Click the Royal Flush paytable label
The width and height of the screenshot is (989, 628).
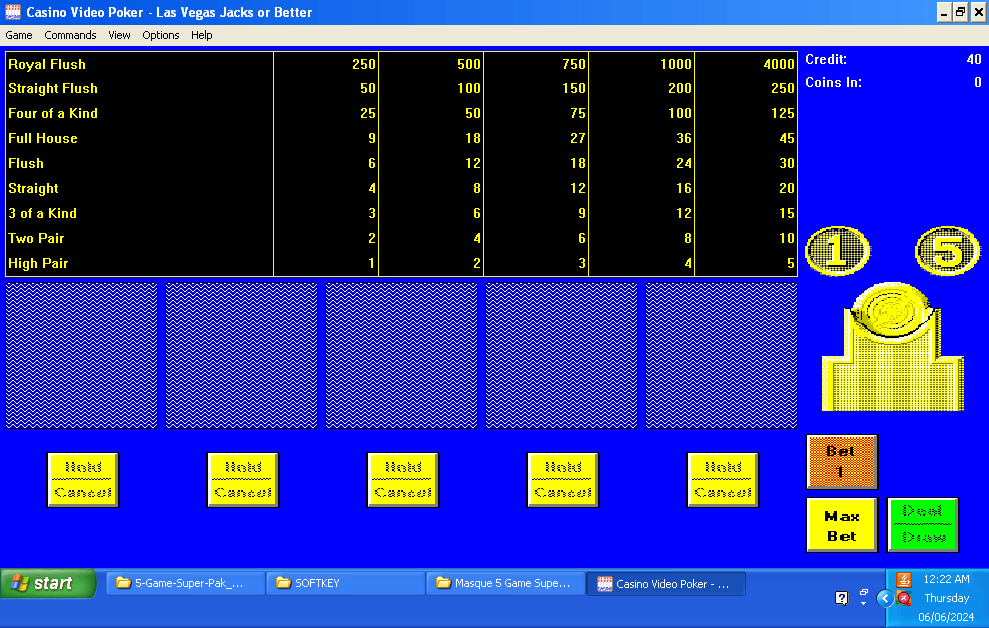coord(47,64)
